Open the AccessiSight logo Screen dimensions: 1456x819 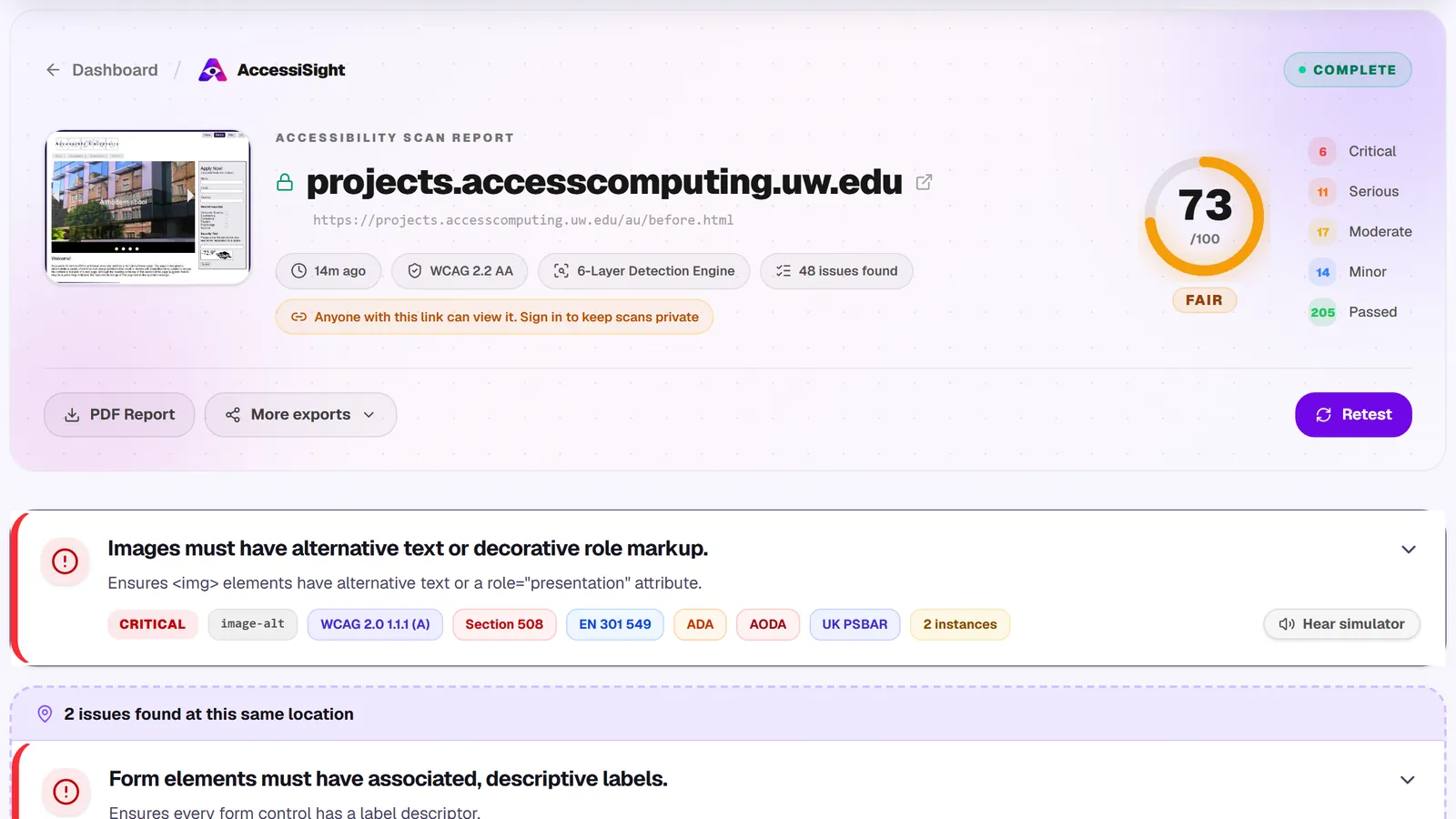coord(272,70)
